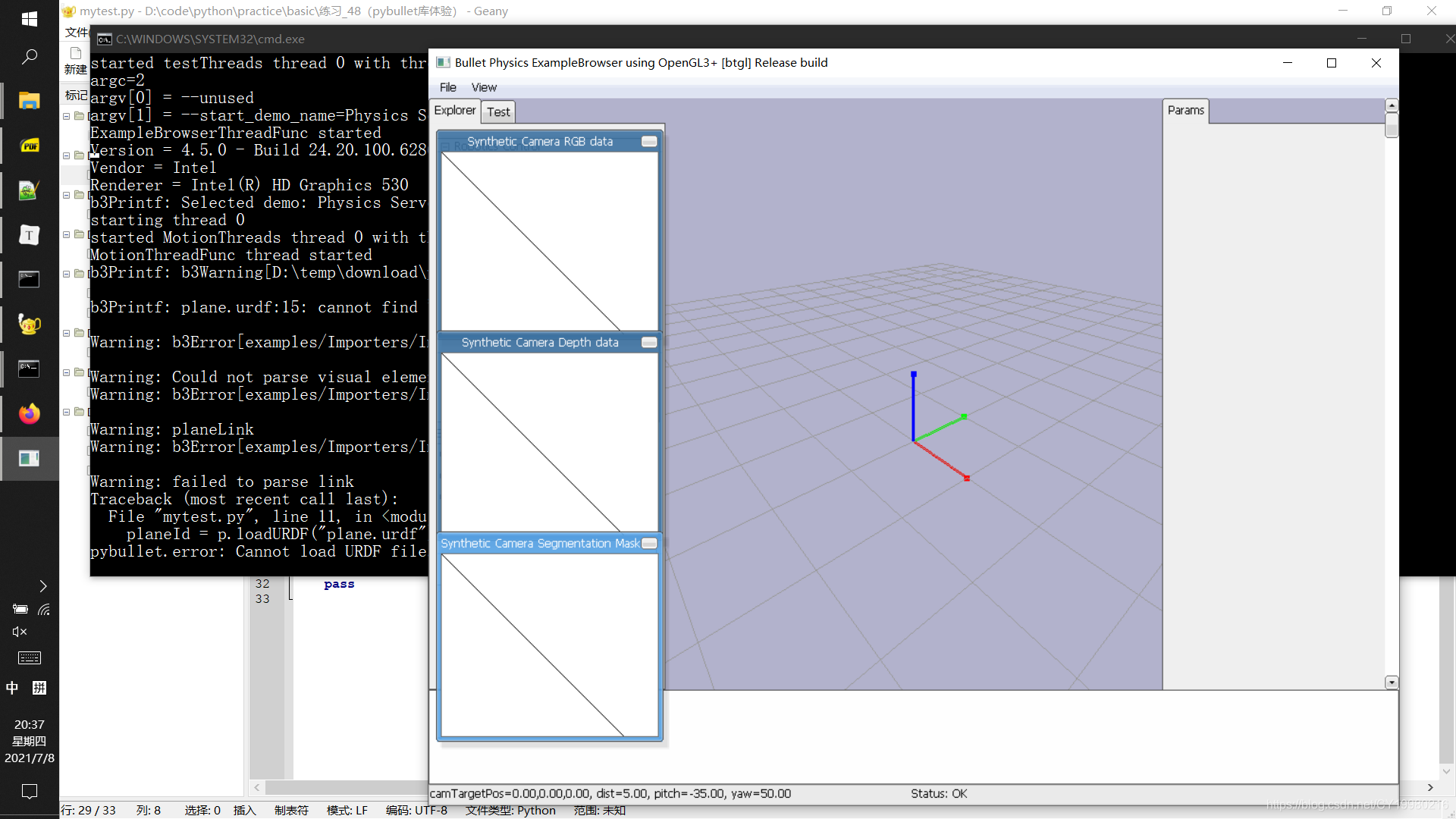Screen dimensions: 1456x819
Task: Click the Geany New file button
Action: coord(76,59)
